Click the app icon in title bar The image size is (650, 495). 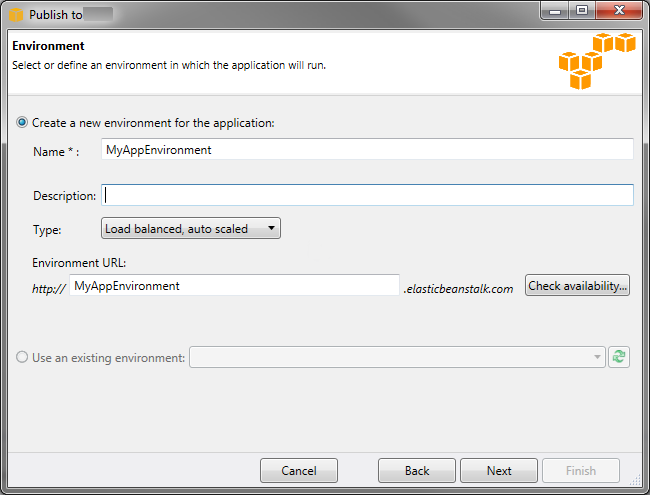(15, 15)
